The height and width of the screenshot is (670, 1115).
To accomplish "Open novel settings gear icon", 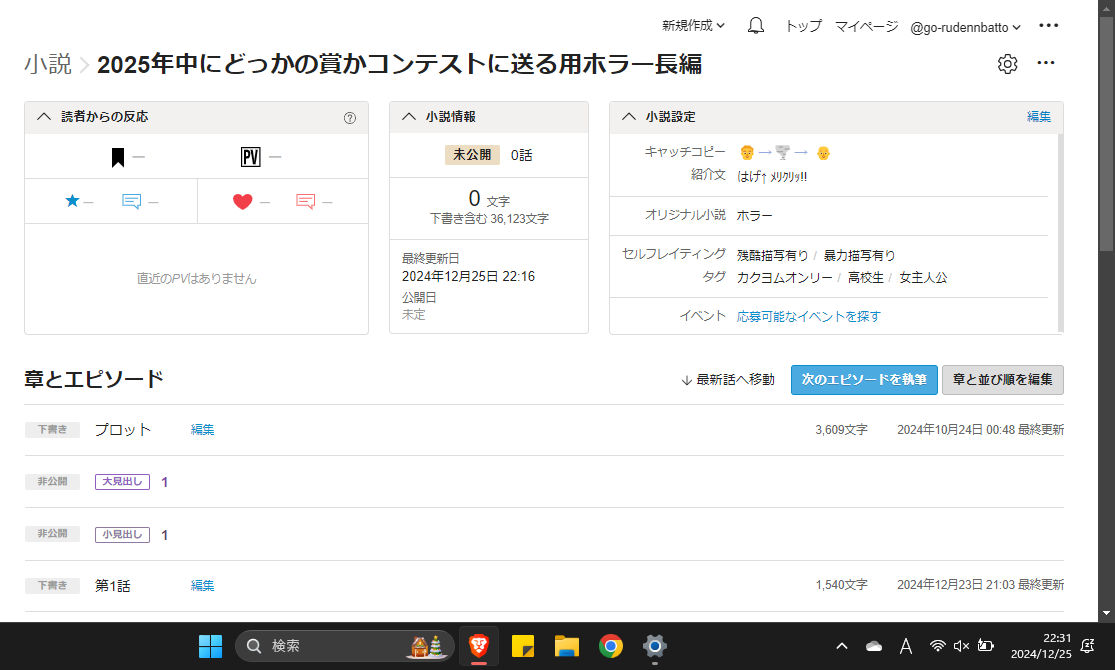I will pyautogui.click(x=1007, y=64).
